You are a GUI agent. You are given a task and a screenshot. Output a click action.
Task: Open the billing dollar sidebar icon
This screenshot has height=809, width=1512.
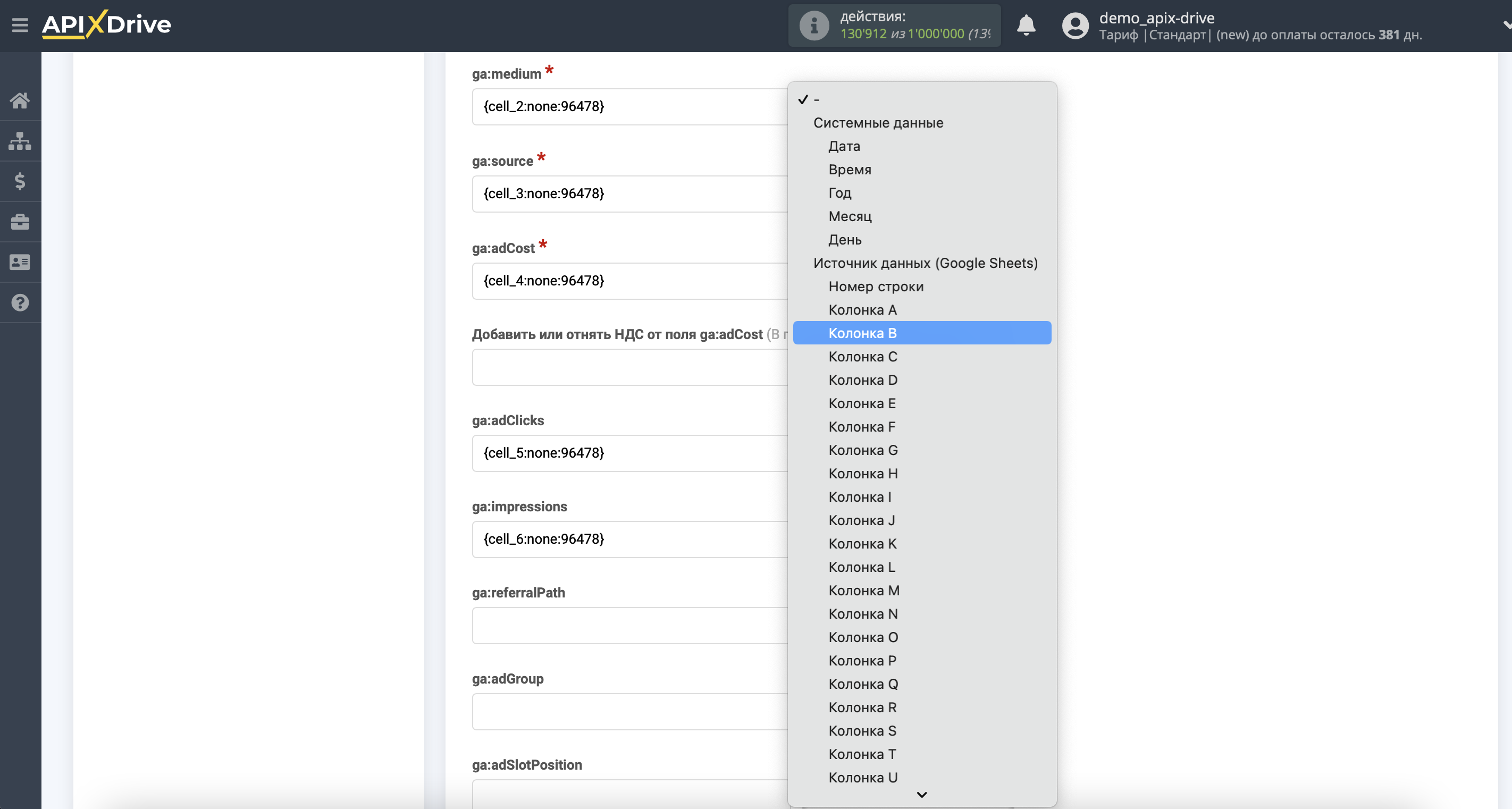coord(20,181)
